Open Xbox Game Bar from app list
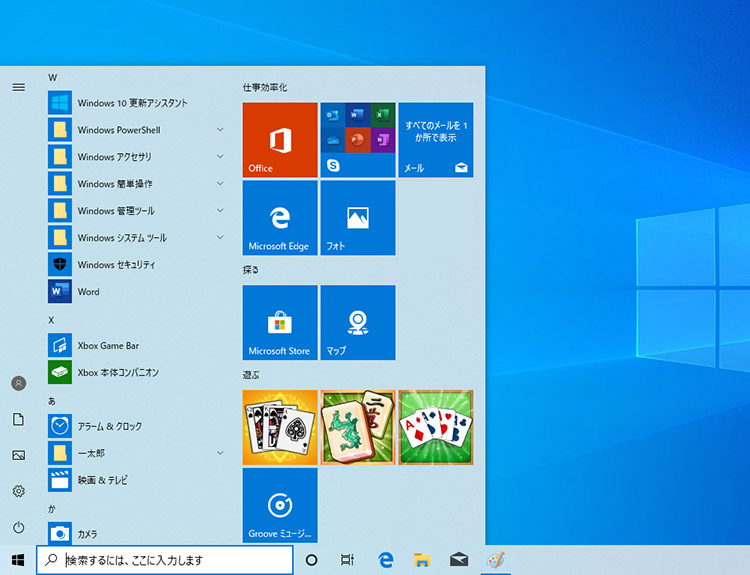The width and height of the screenshot is (750, 575). [x=107, y=346]
